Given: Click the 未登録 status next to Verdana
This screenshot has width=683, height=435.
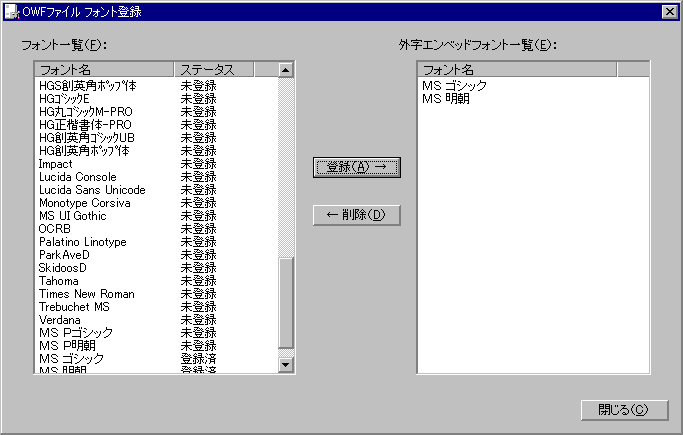Looking at the screenshot, I should pyautogui.click(x=199, y=320).
